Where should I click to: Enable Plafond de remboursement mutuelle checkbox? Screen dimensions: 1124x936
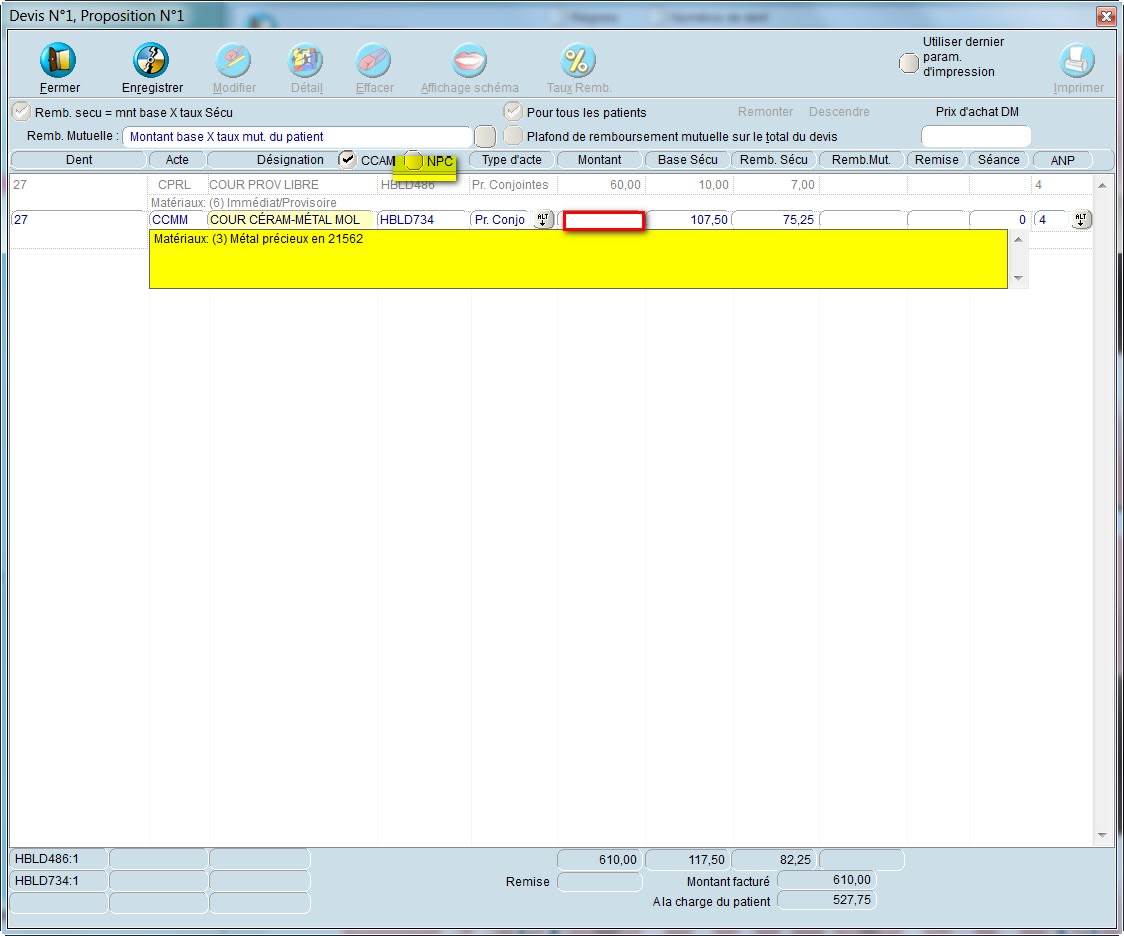[x=513, y=136]
